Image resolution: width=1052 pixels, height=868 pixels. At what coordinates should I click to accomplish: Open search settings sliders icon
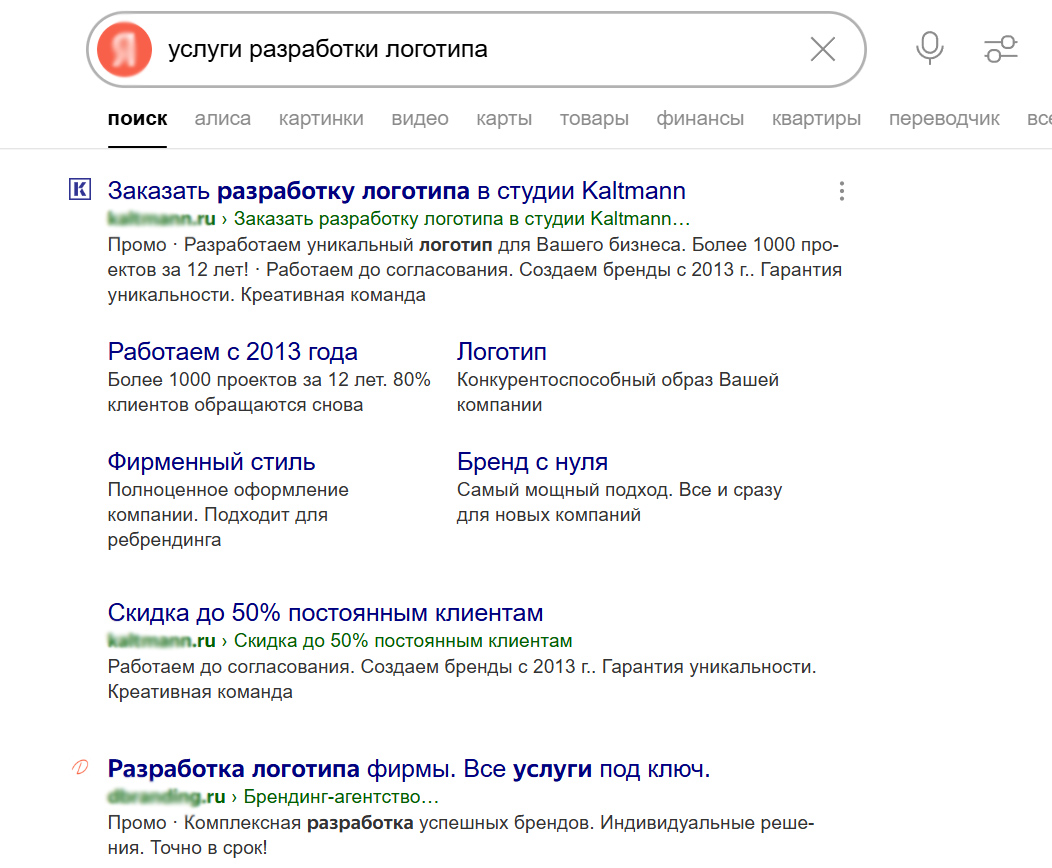click(1000, 48)
